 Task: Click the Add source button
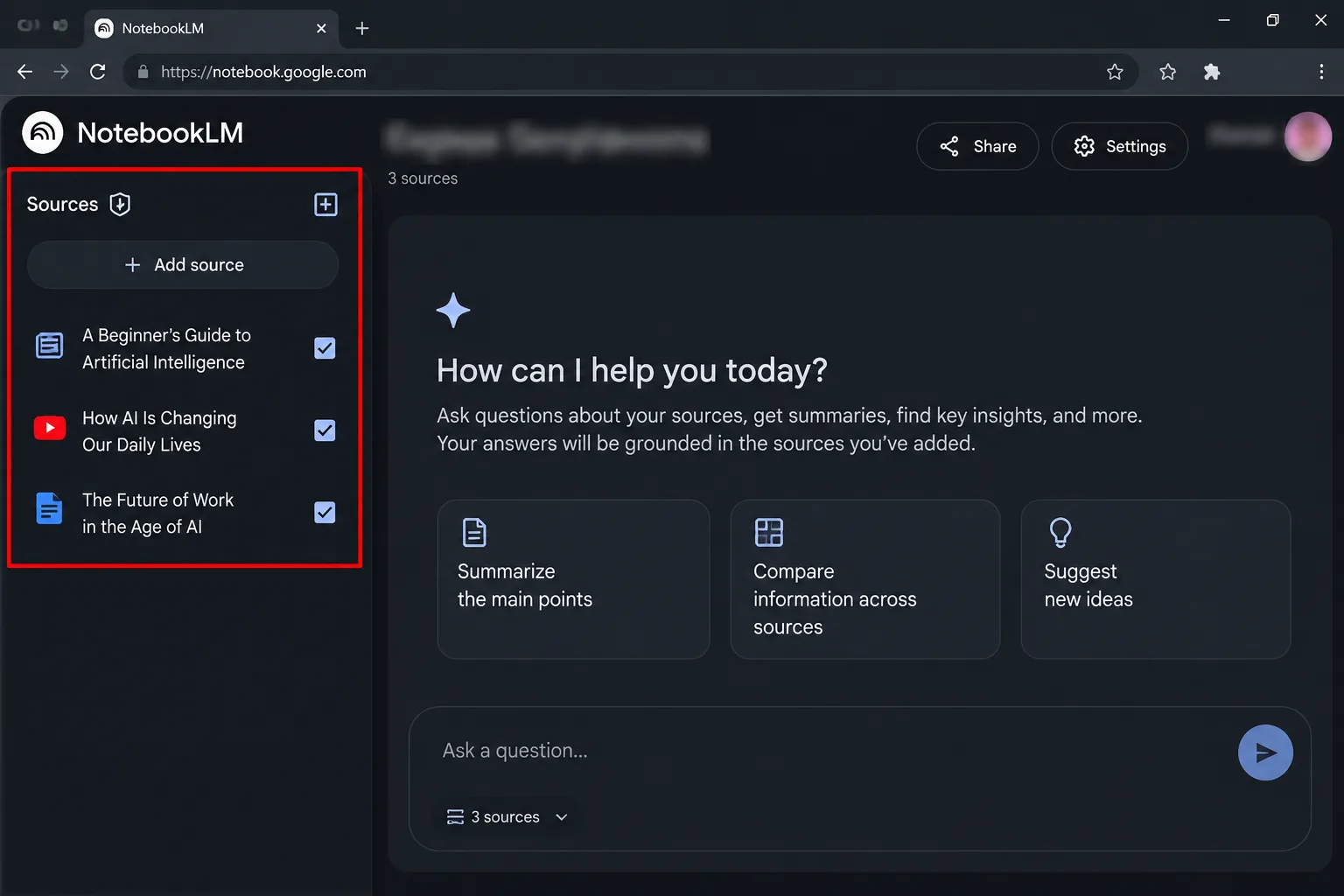coord(183,265)
